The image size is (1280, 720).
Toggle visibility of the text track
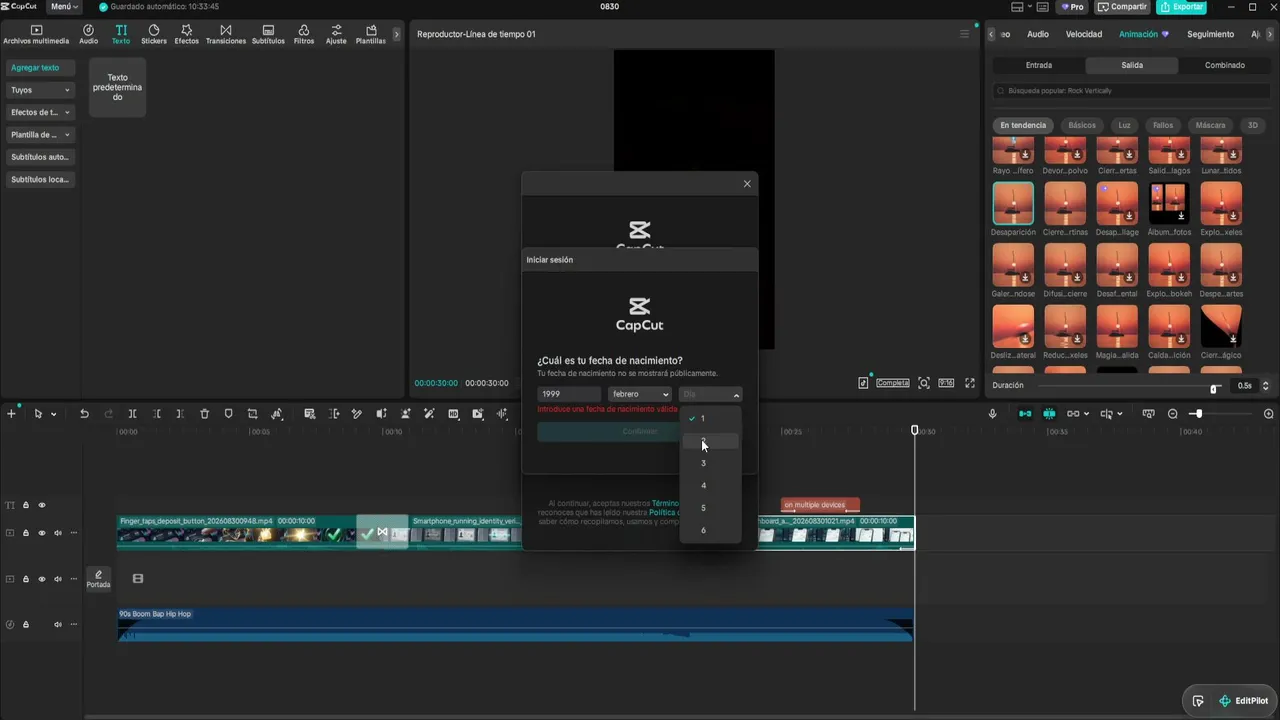pos(42,505)
